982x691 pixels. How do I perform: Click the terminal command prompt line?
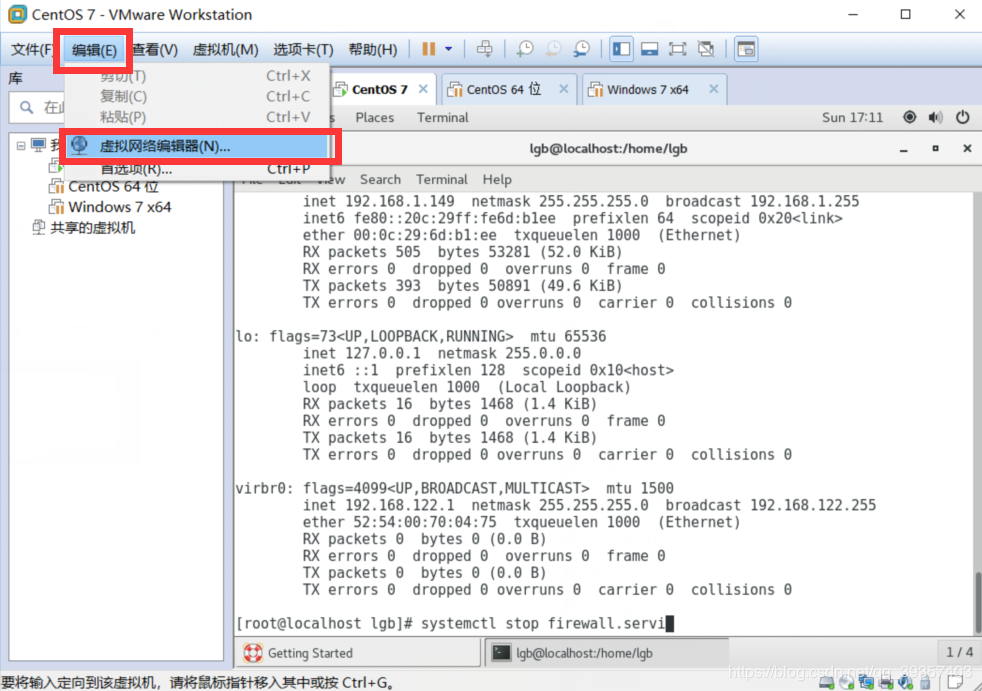455,623
